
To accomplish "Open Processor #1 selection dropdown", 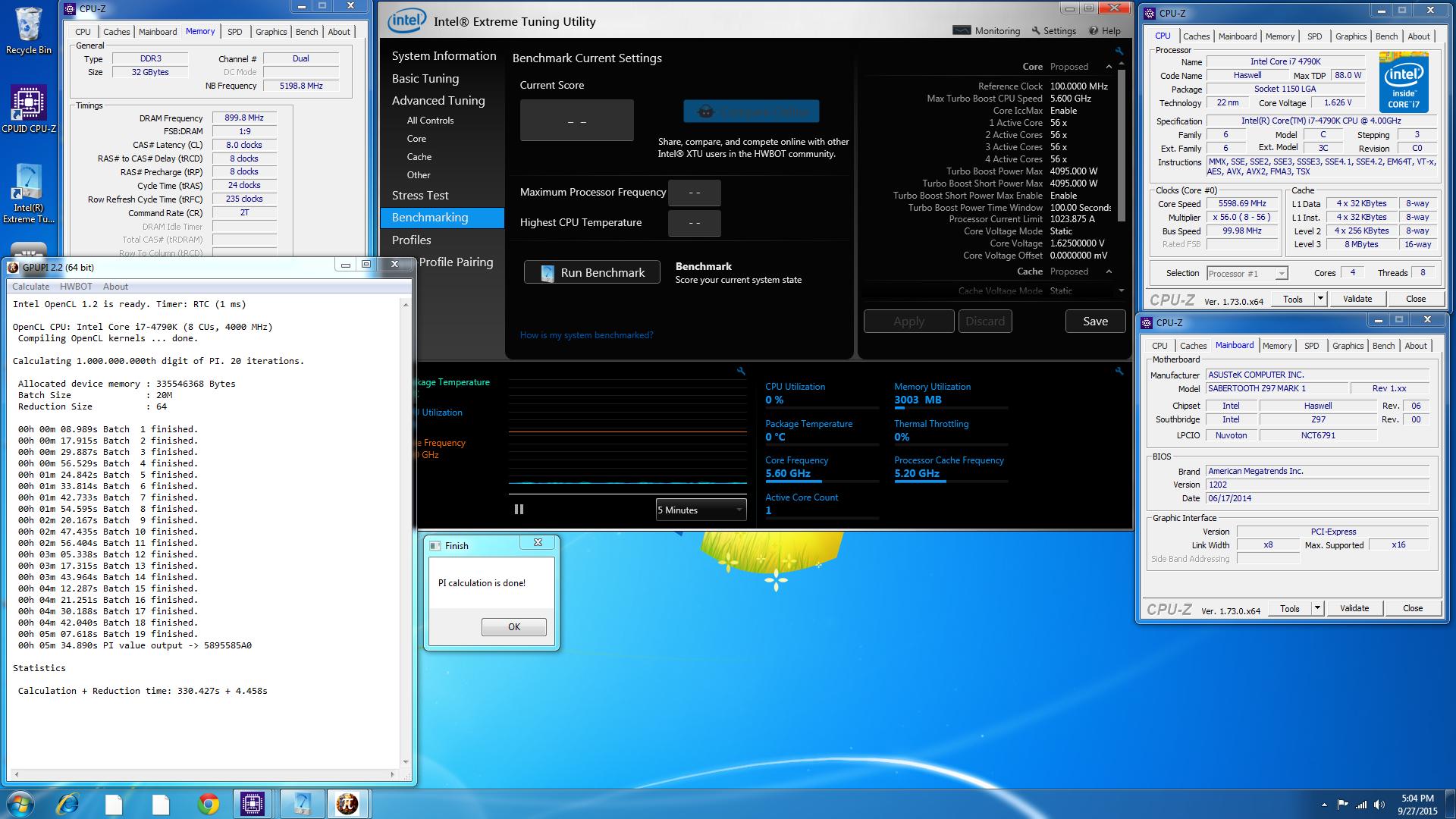I will (1247, 274).
